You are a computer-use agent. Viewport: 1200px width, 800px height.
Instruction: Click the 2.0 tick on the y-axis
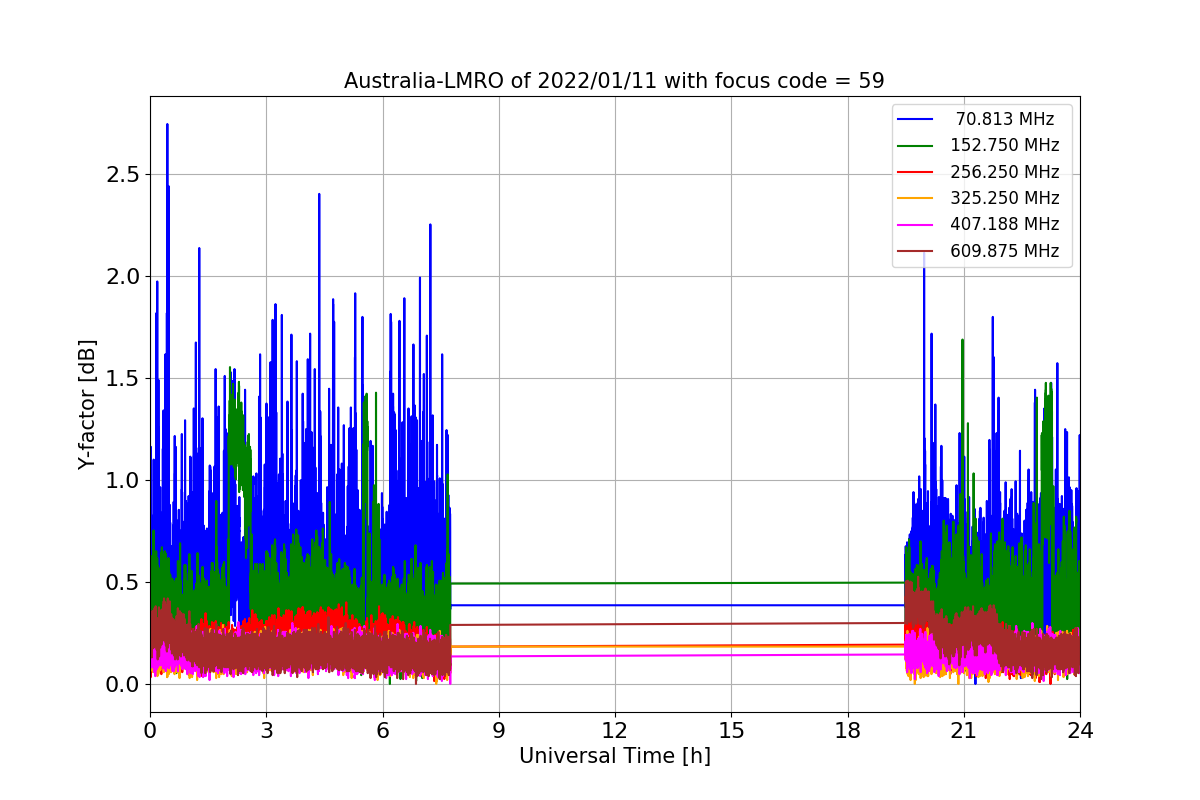point(122,276)
